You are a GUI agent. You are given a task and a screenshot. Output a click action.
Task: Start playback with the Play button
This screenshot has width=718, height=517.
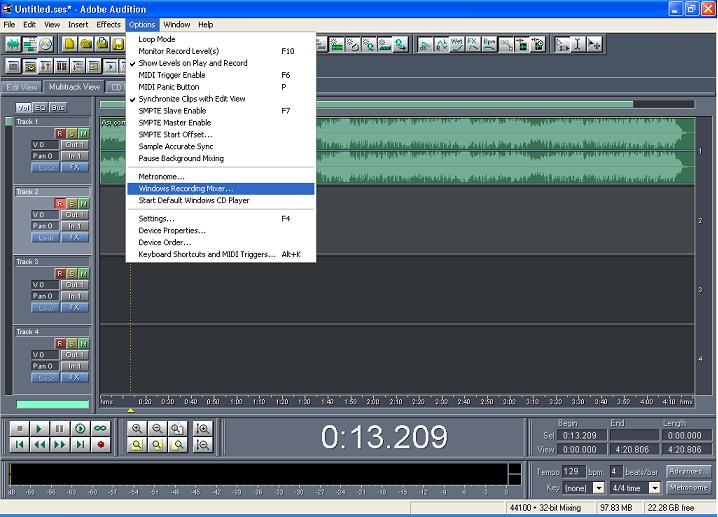39,429
